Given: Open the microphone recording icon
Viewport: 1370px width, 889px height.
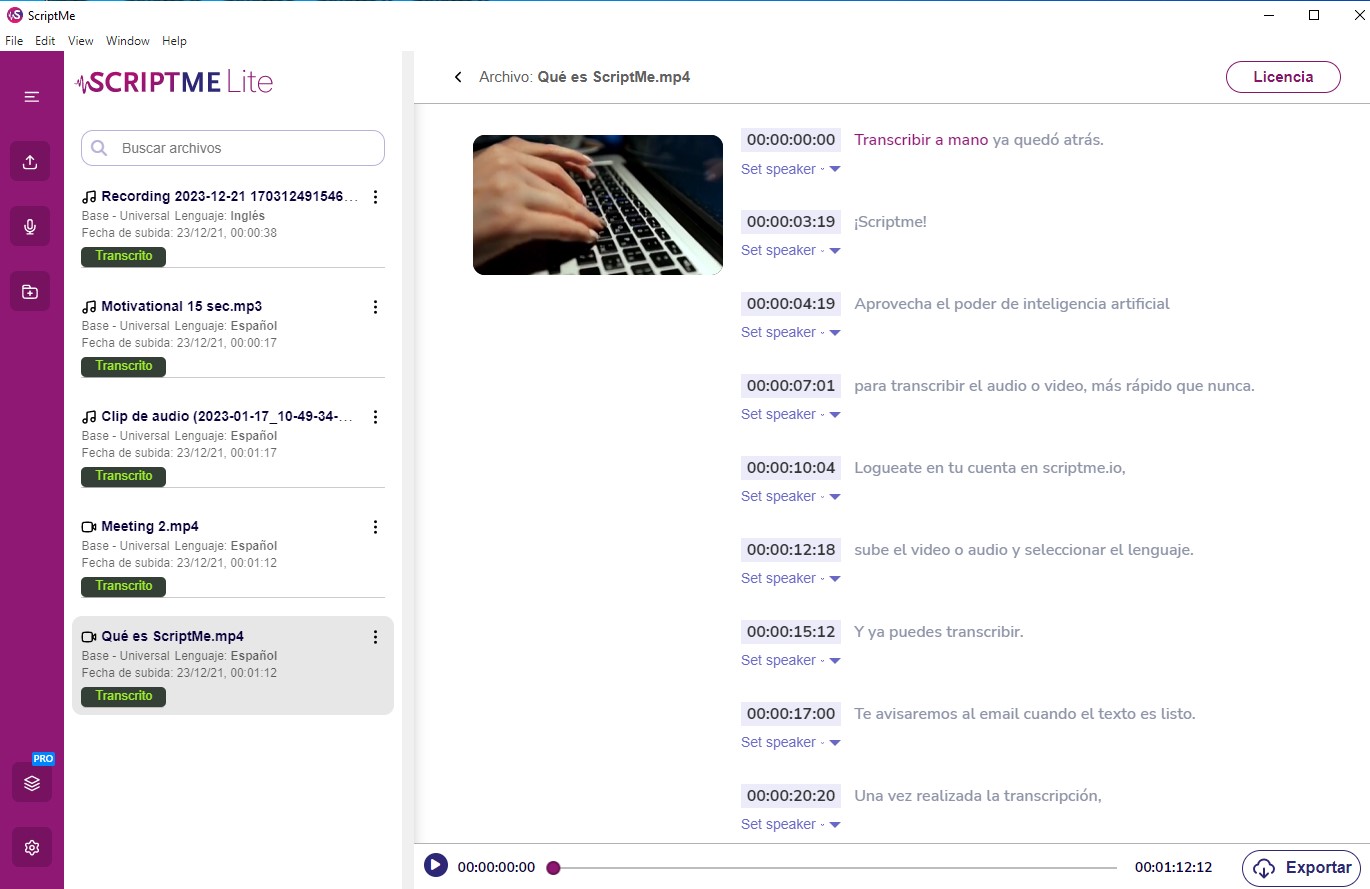Looking at the screenshot, I should coord(31,227).
